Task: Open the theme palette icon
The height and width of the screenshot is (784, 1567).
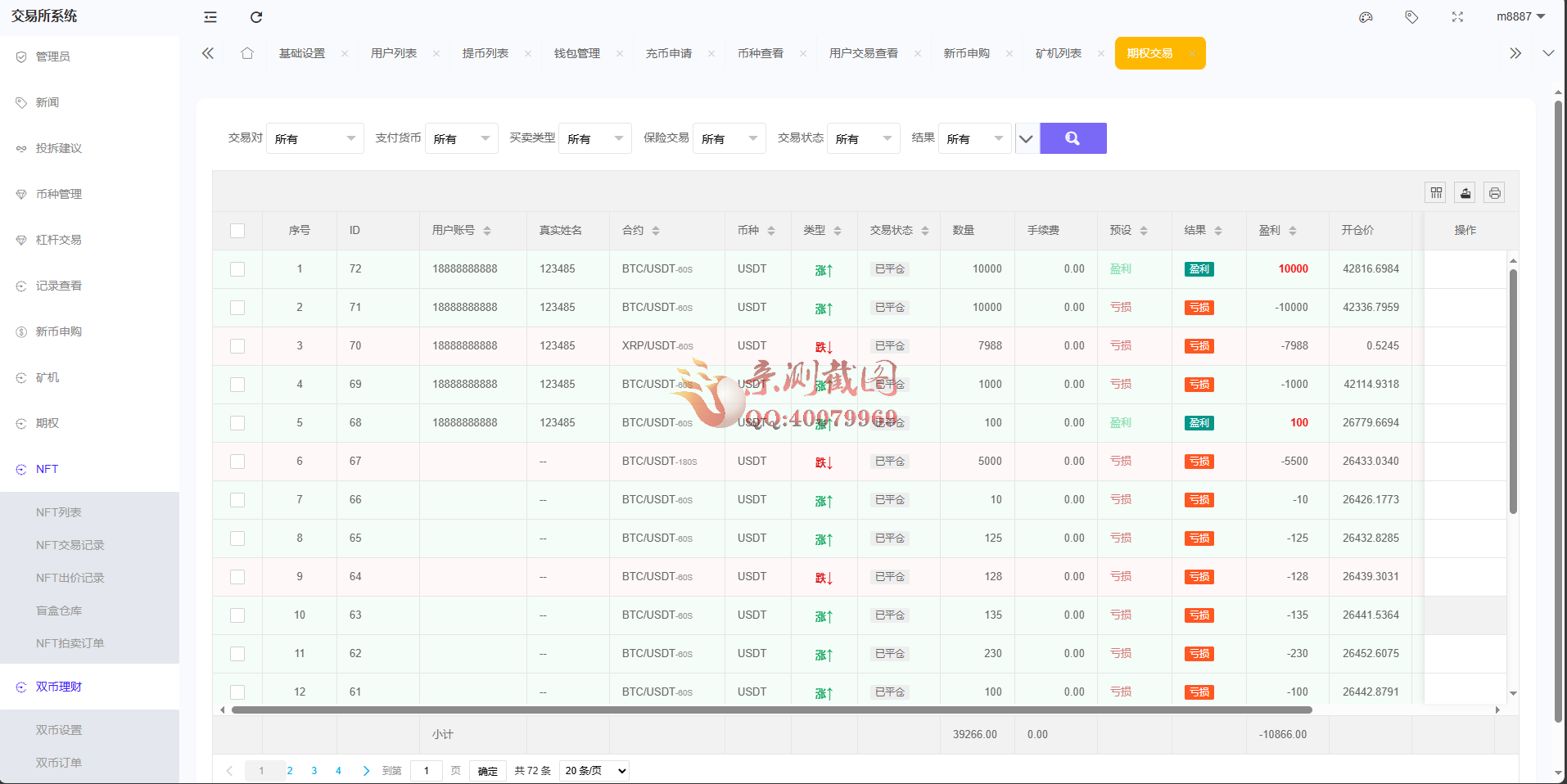Action: coord(1366,17)
